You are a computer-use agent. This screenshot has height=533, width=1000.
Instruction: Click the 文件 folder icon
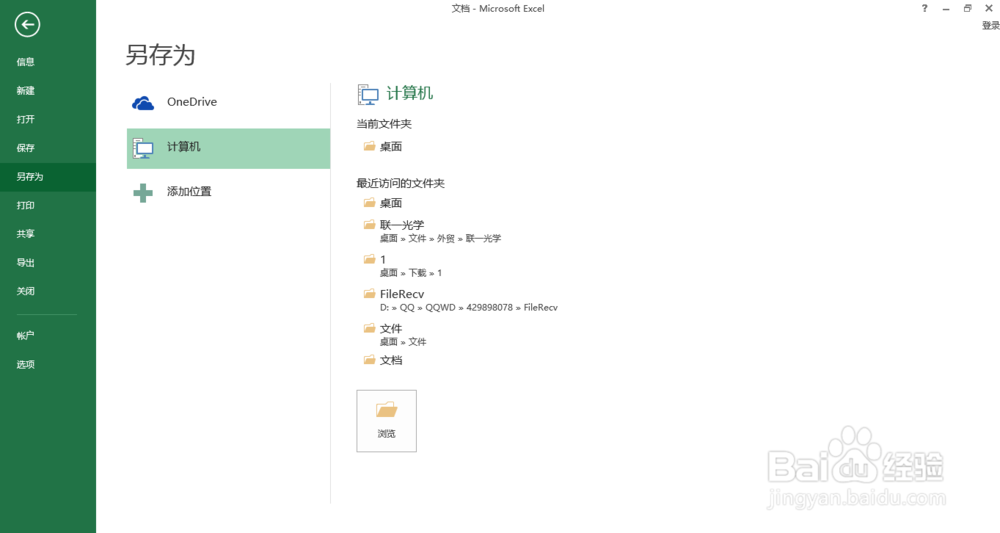click(x=369, y=328)
